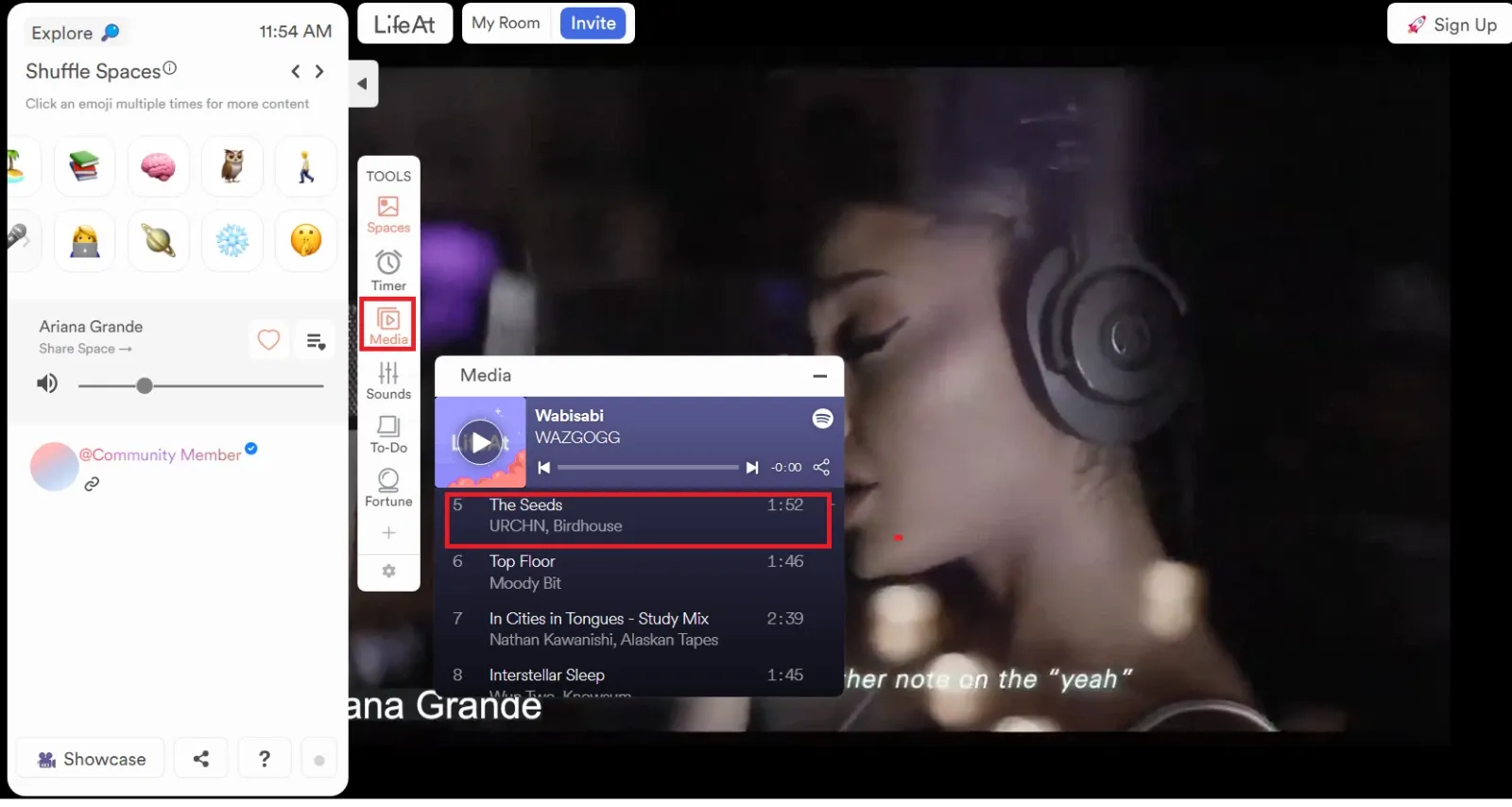Select the shushing face emoji space
The height and width of the screenshot is (807, 1512).
[305, 240]
